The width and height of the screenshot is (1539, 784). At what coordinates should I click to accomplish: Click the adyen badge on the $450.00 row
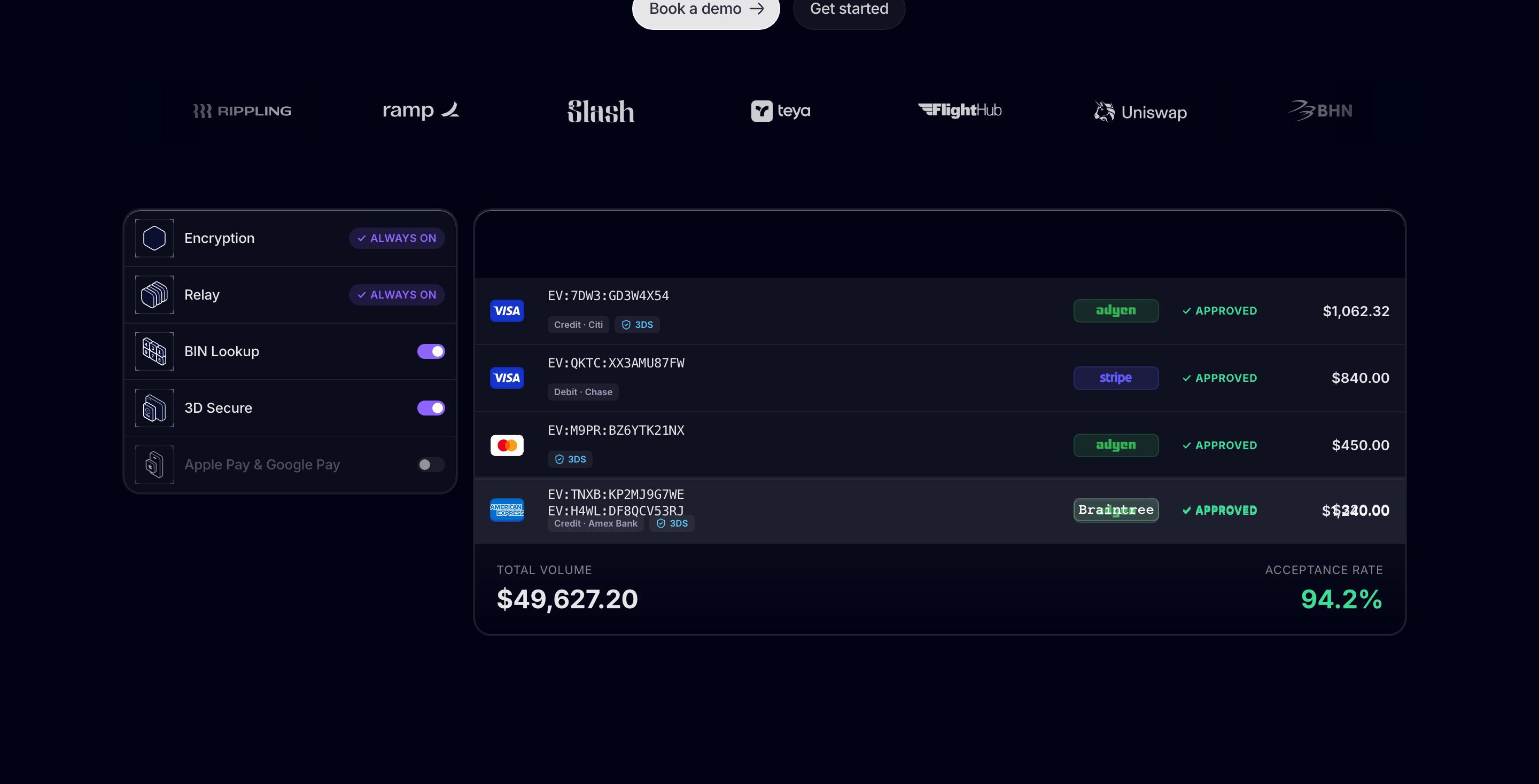pyautogui.click(x=1116, y=445)
